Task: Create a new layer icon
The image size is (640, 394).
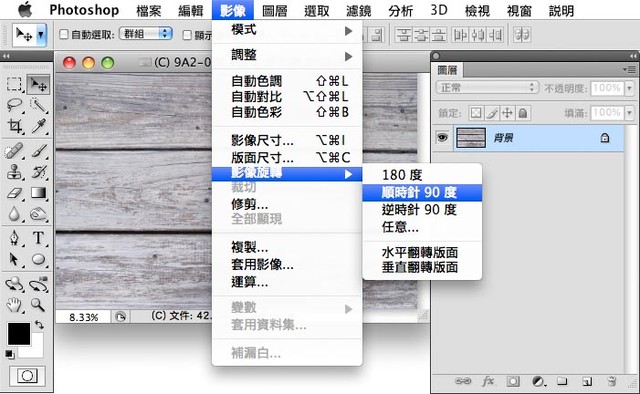Action: [587, 381]
